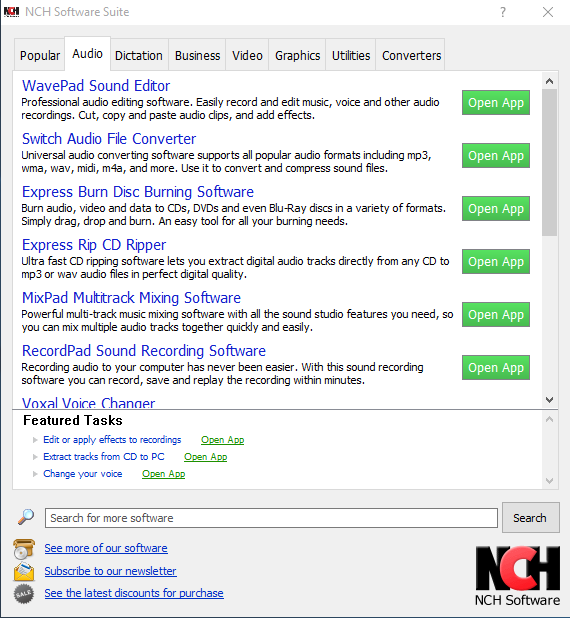The height and width of the screenshot is (618, 570).
Task: Switch to the Business tab
Action: point(197,55)
